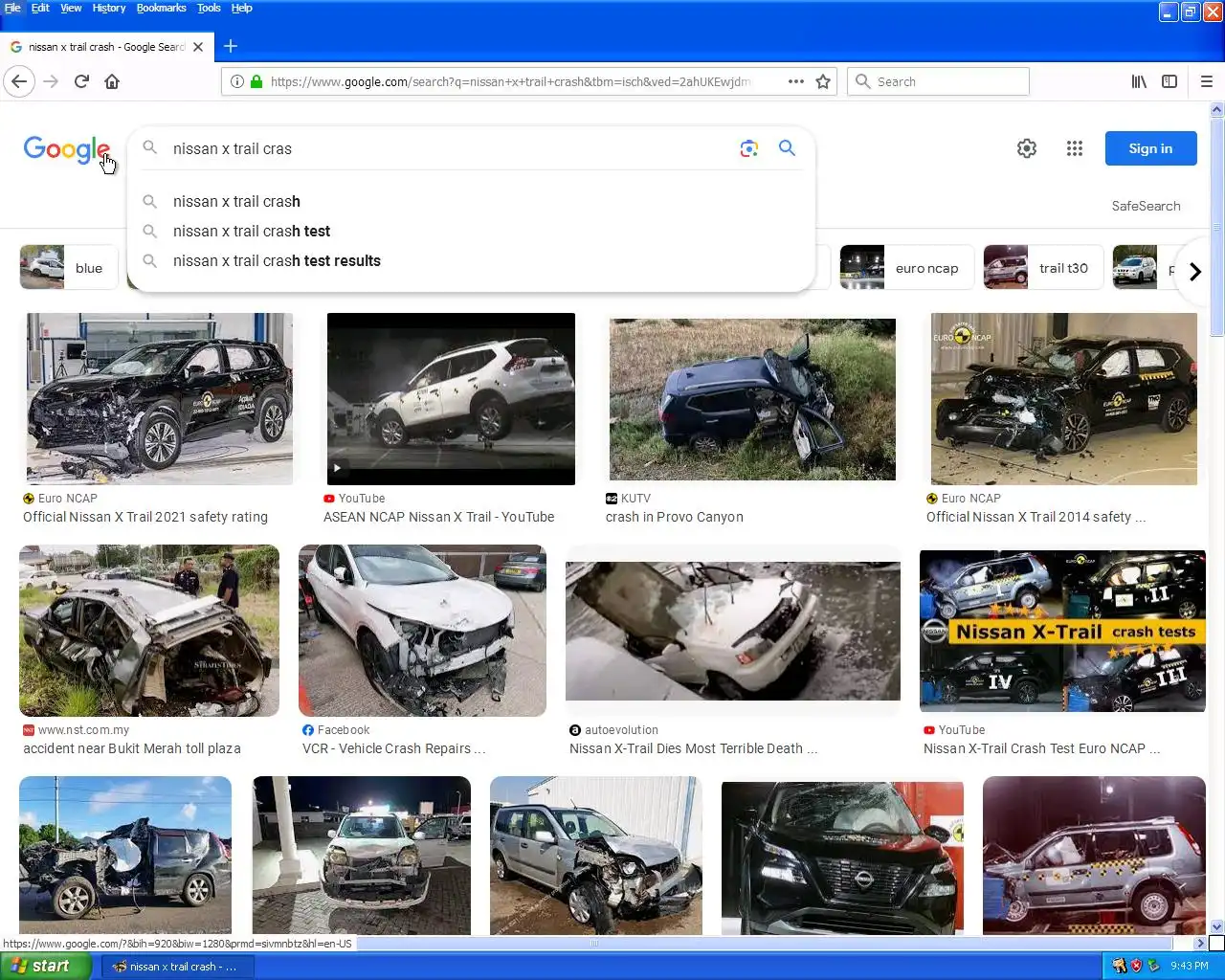Viewport: 1225px width, 980px height.
Task: Click the Firefox Search box
Action: coord(939,81)
